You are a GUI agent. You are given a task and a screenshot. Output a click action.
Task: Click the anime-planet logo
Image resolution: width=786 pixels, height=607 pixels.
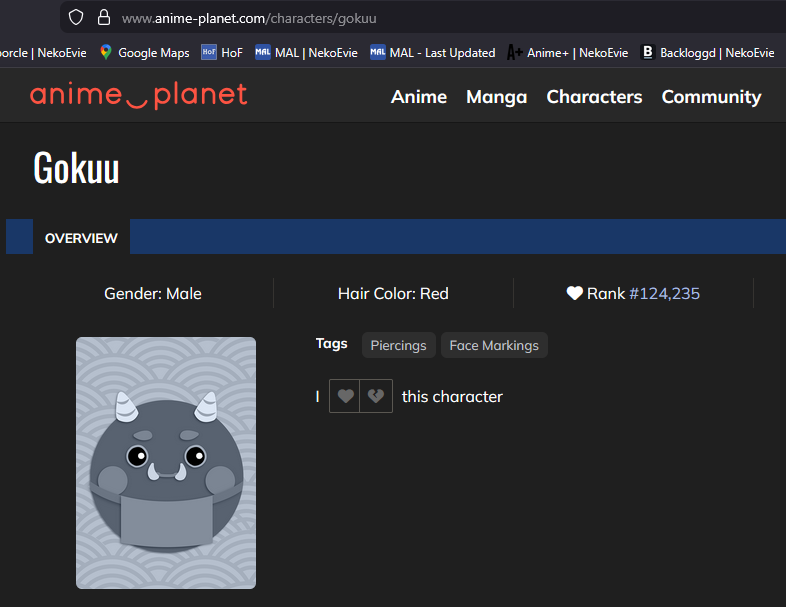coord(138,95)
